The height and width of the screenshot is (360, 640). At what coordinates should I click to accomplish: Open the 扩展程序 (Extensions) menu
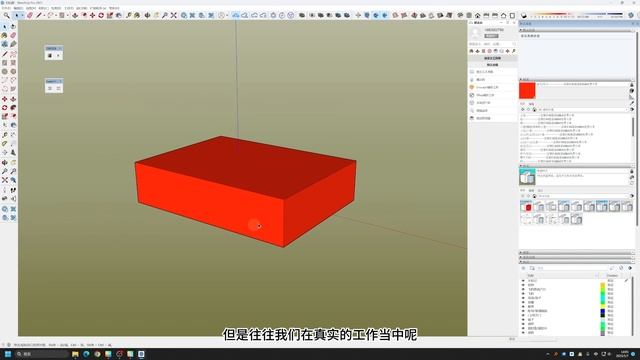click(x=98, y=8)
